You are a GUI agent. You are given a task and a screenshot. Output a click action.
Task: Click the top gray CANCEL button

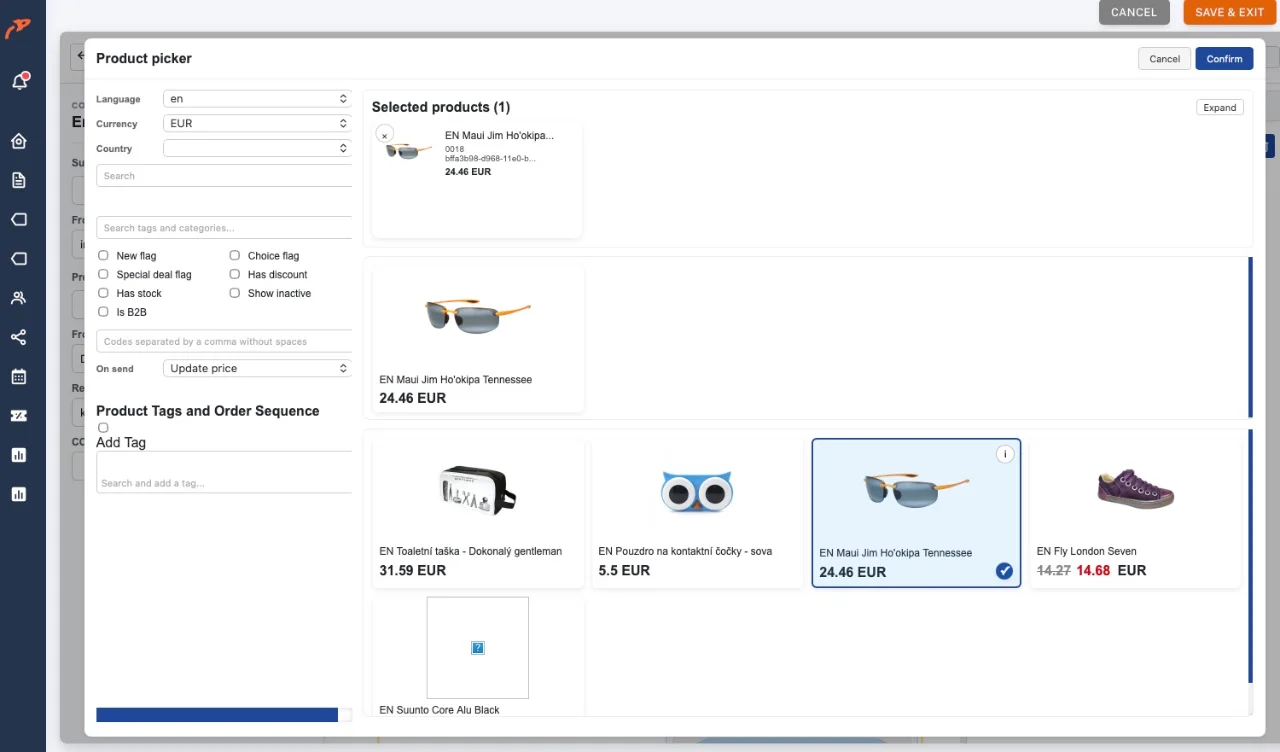point(1134,12)
